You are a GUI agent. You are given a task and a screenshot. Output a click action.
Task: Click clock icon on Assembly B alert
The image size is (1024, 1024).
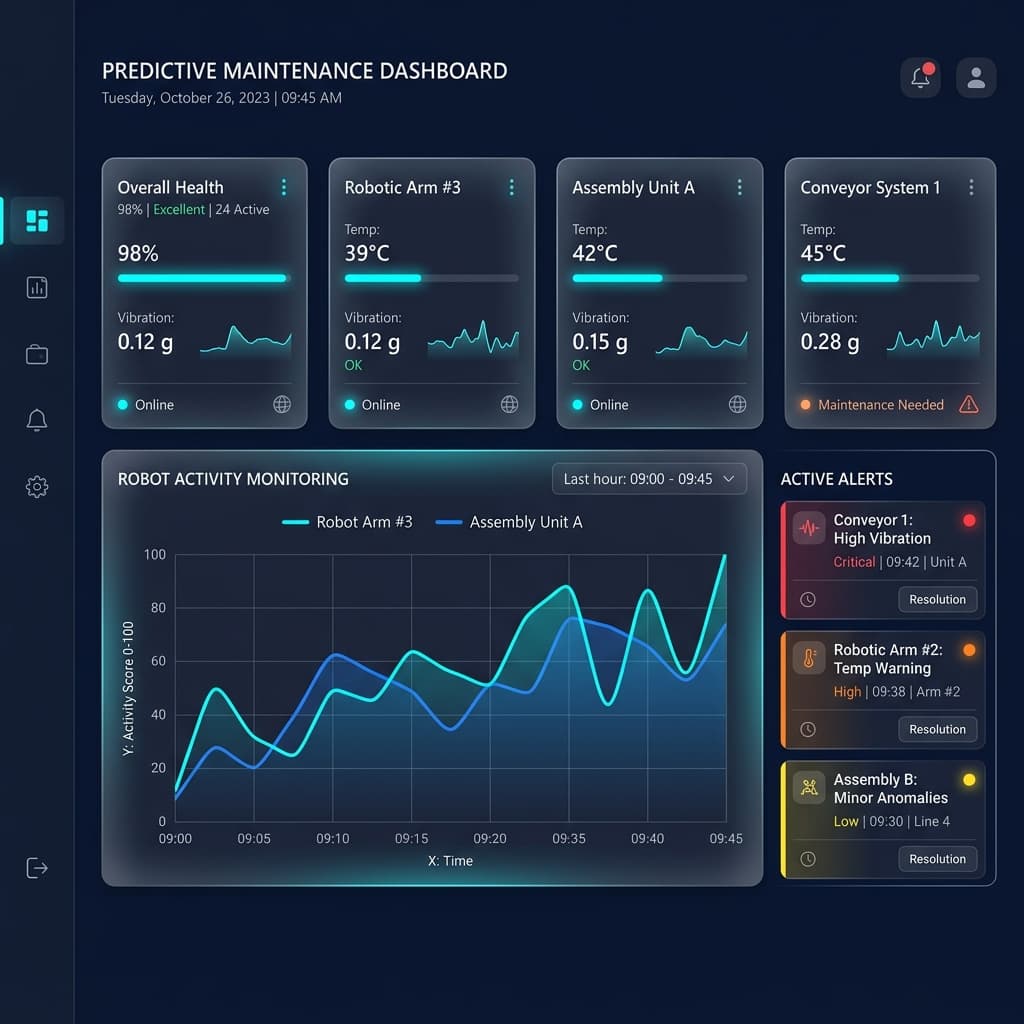[808, 859]
